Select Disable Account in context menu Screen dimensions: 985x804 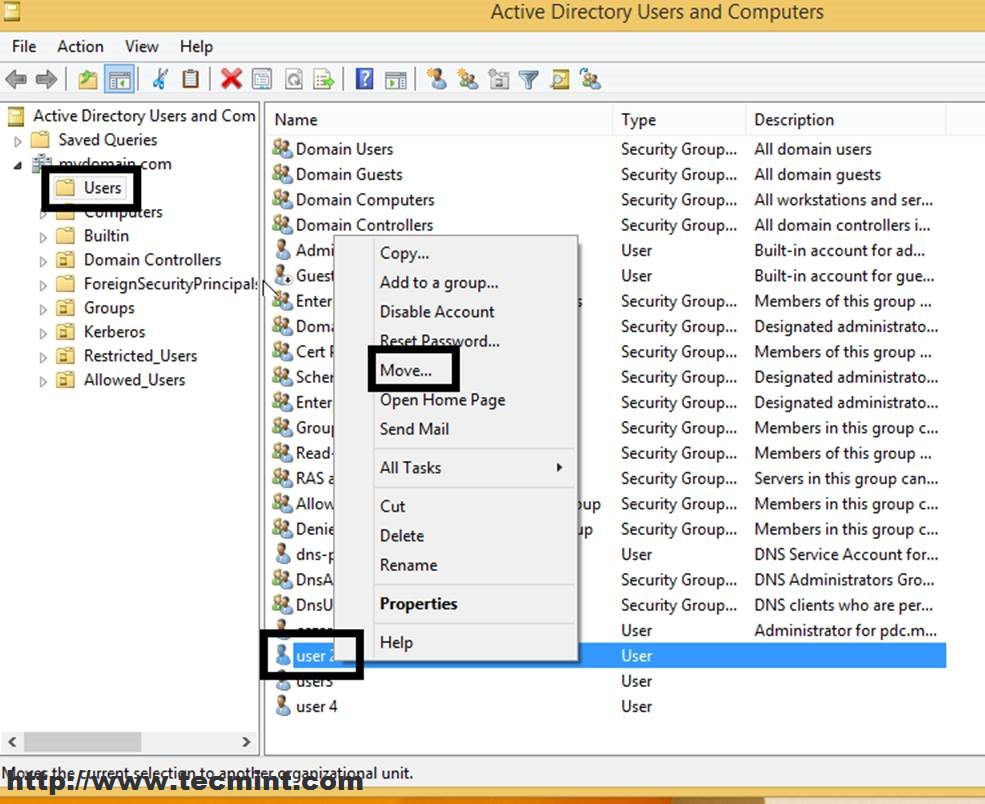(x=437, y=312)
